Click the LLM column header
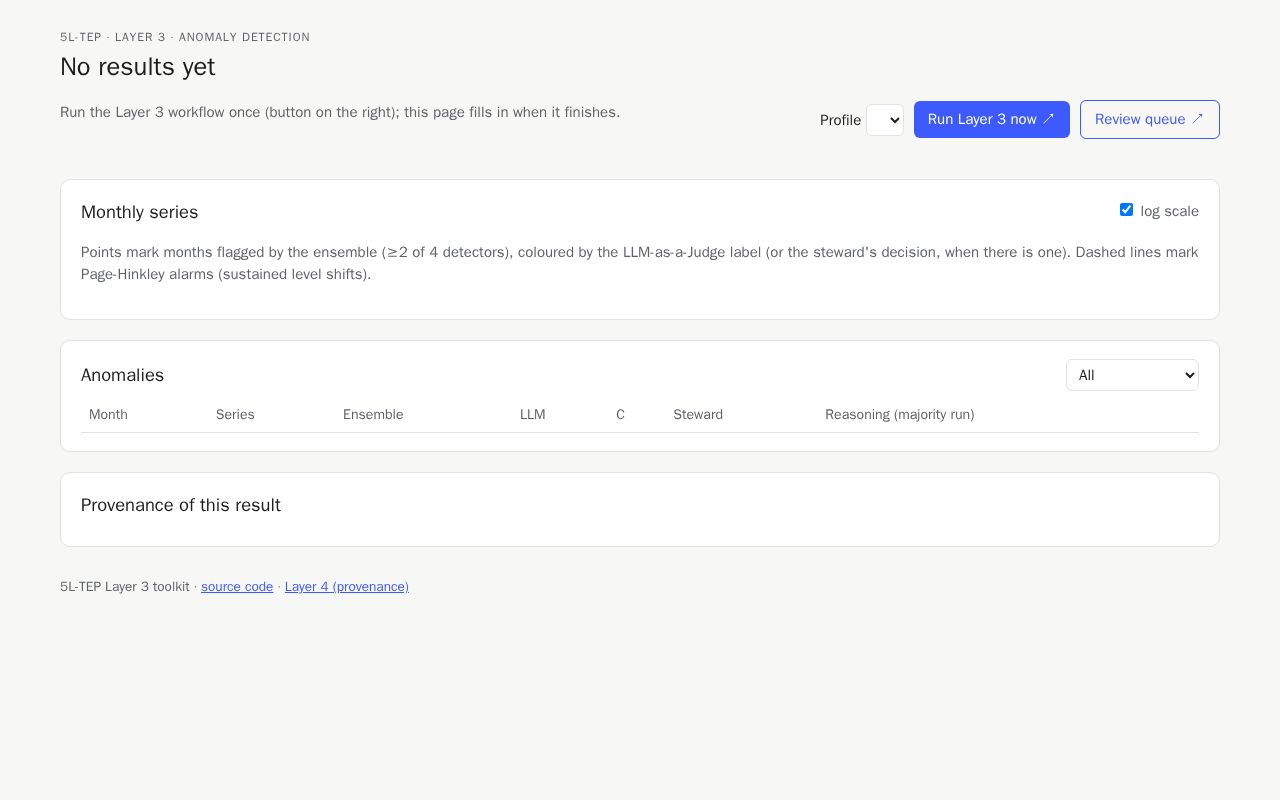1280x800 pixels. coord(533,414)
